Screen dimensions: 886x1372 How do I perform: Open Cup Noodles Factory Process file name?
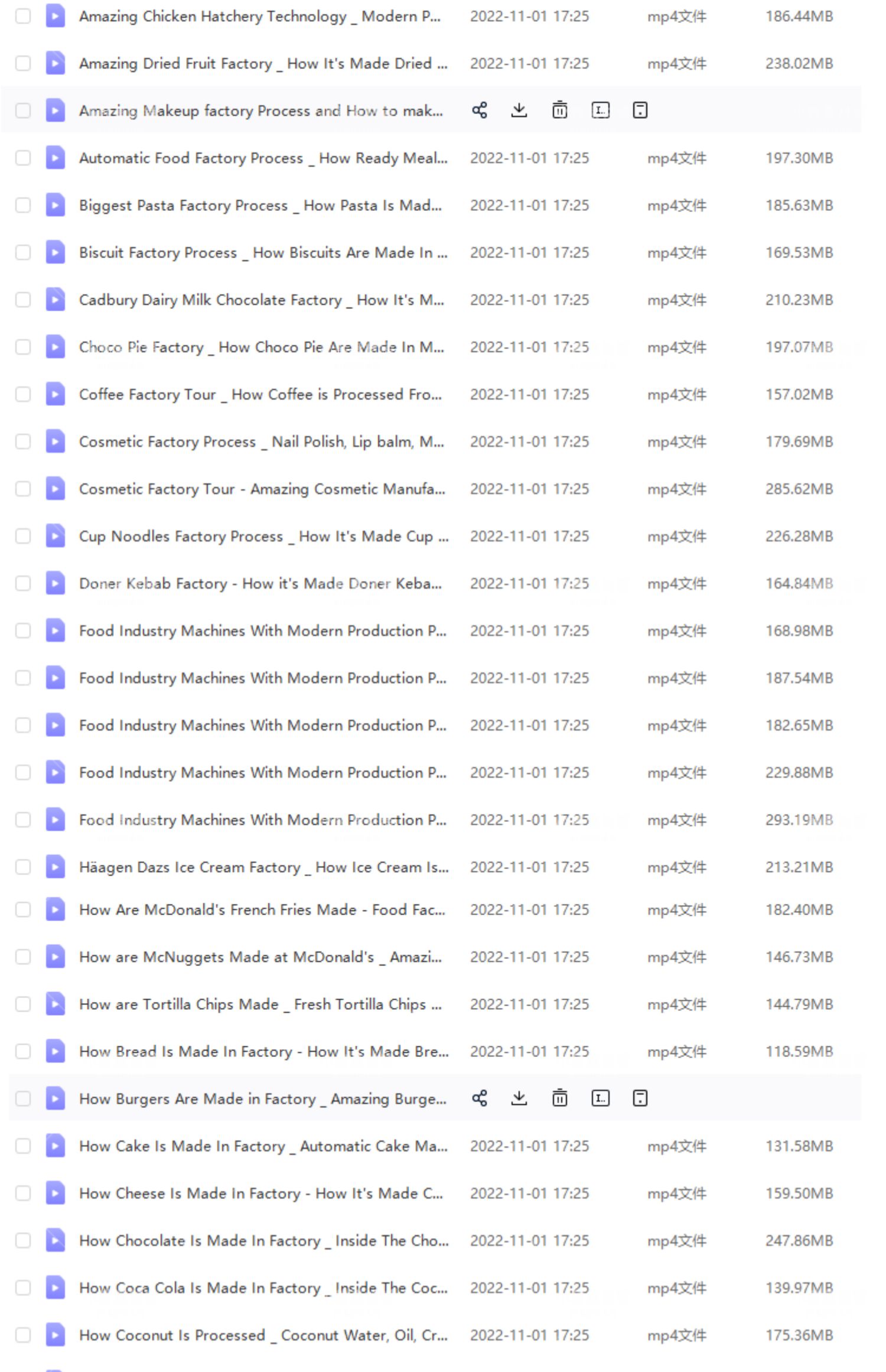[x=264, y=537]
